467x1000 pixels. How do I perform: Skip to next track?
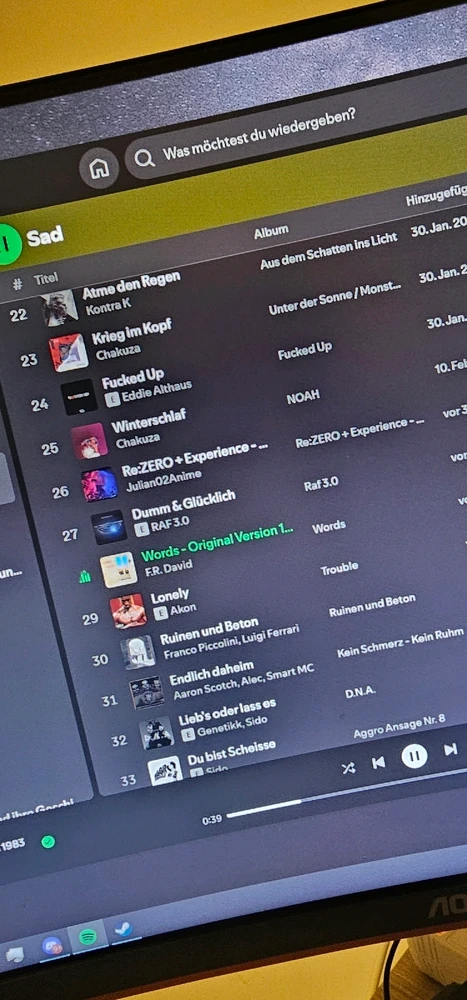(x=450, y=749)
